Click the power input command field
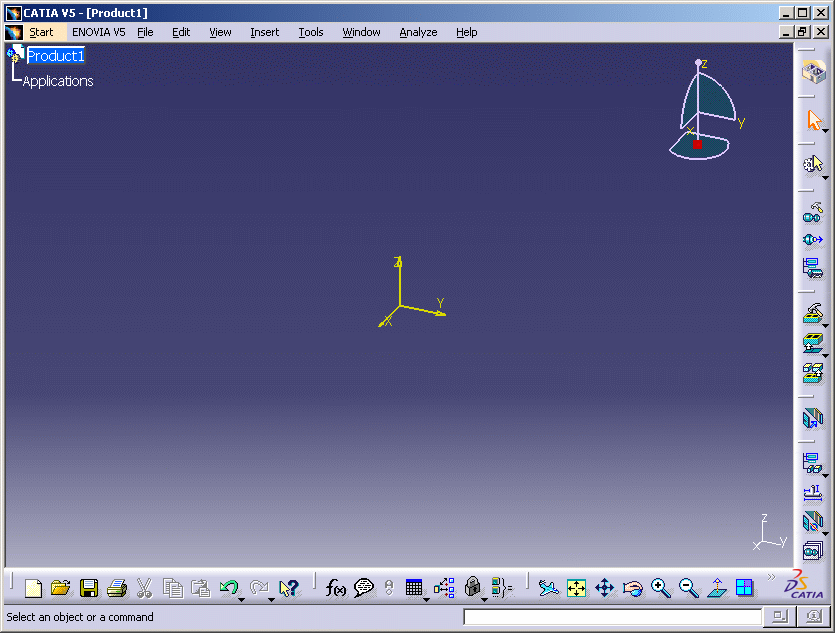 click(612, 617)
